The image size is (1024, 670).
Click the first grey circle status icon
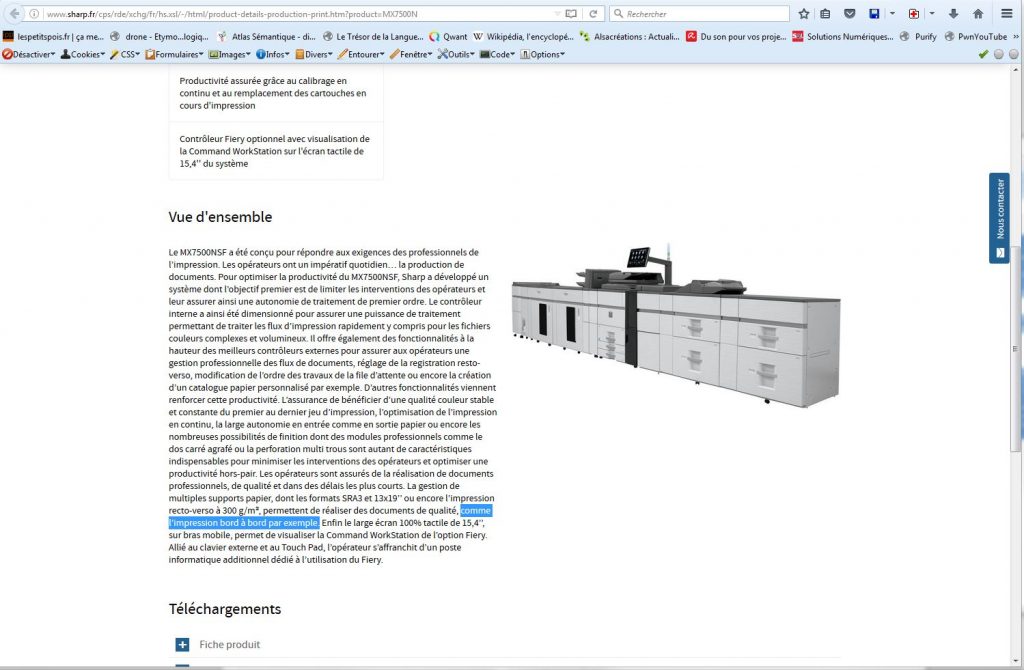pyautogui.click(x=999, y=54)
